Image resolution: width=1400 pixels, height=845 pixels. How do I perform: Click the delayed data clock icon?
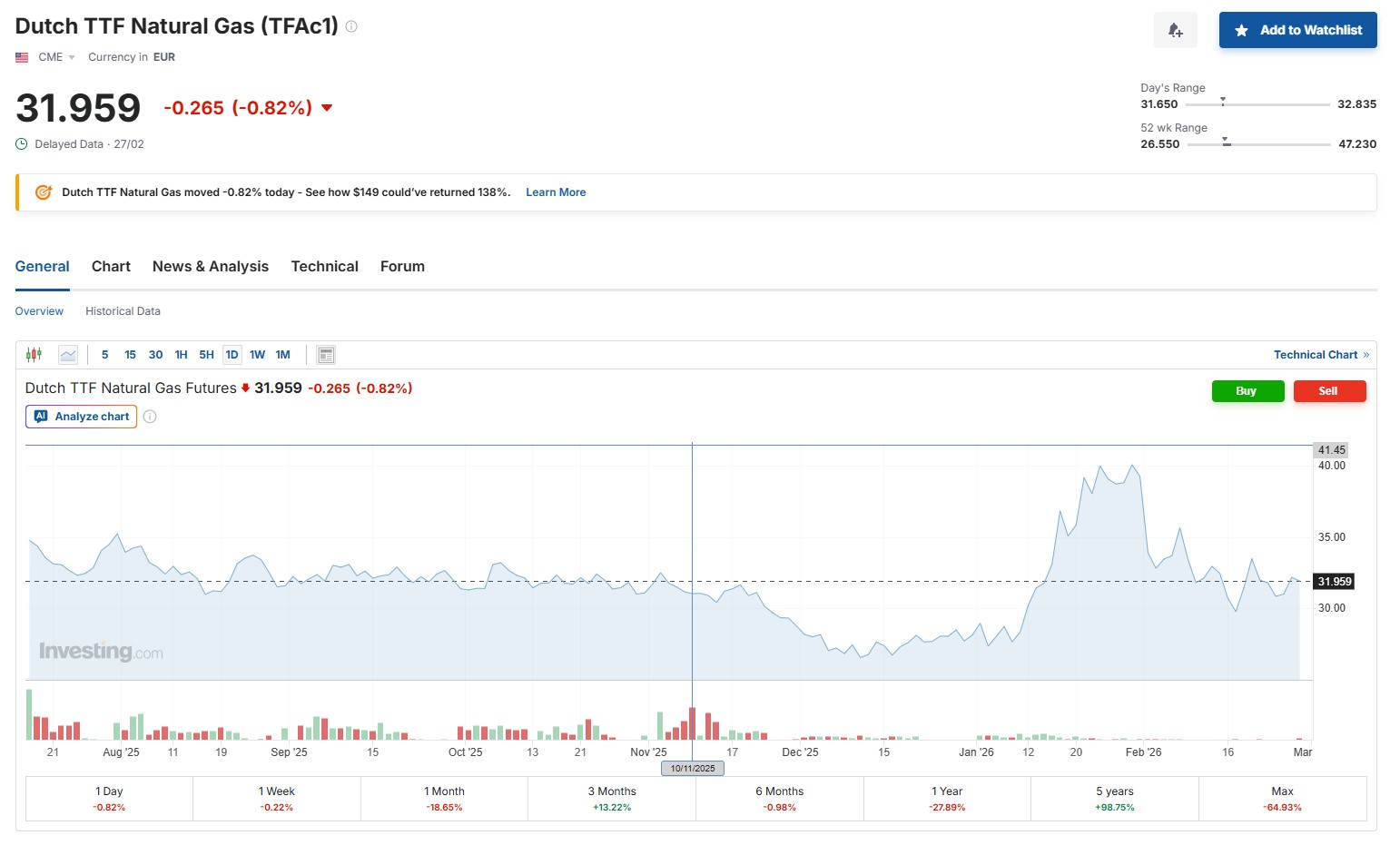coord(22,144)
